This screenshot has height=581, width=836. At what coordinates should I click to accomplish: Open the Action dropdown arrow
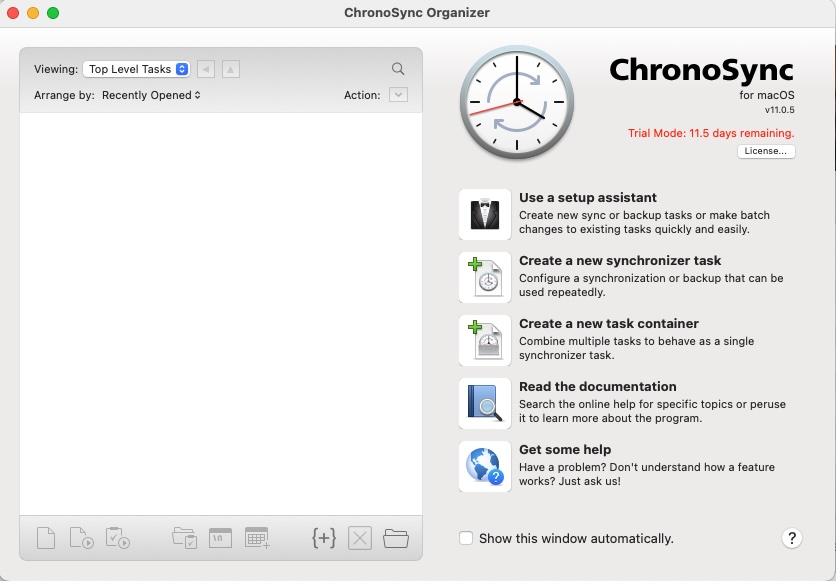tap(398, 95)
